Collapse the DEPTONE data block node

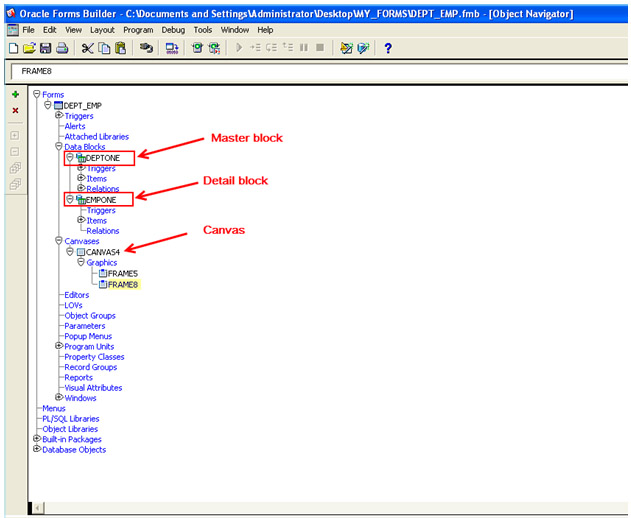(x=70, y=158)
